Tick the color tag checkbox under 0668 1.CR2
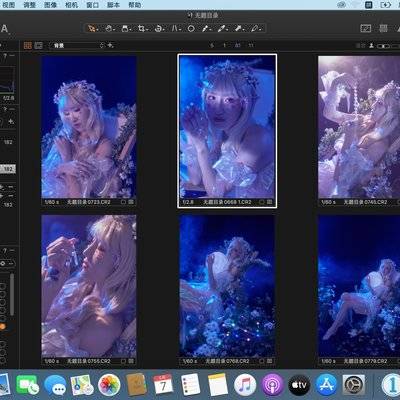The width and height of the screenshot is (400, 400). point(262,202)
